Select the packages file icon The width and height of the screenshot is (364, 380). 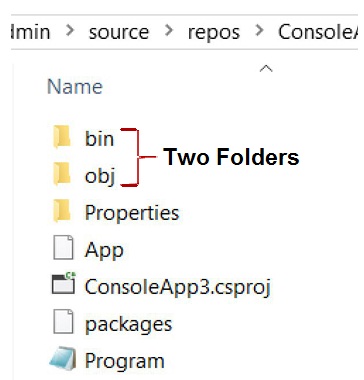pyautogui.click(x=63, y=322)
